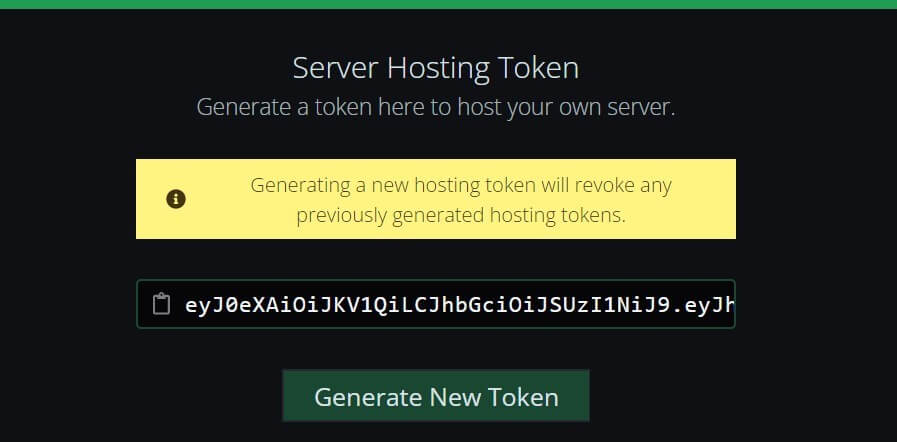Copy the token using the clipboard icon
The image size is (897, 442).
click(161, 304)
